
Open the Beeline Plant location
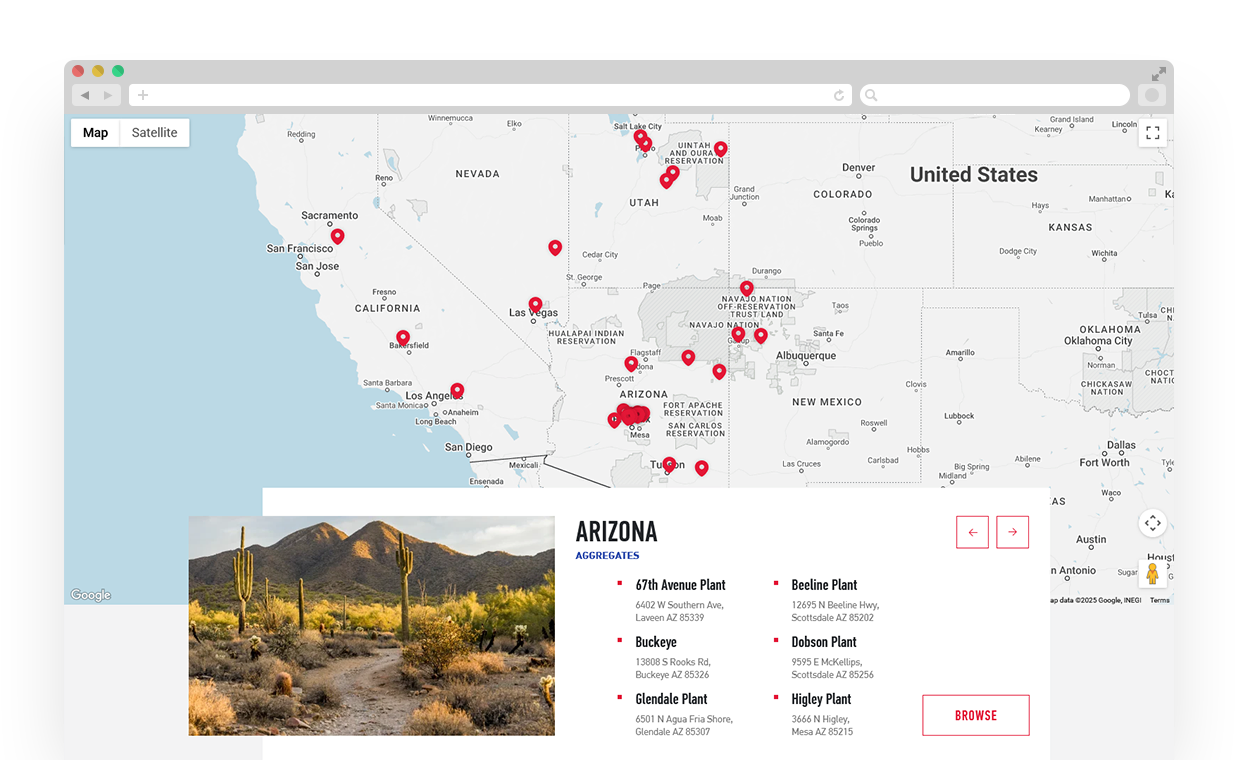pos(824,585)
